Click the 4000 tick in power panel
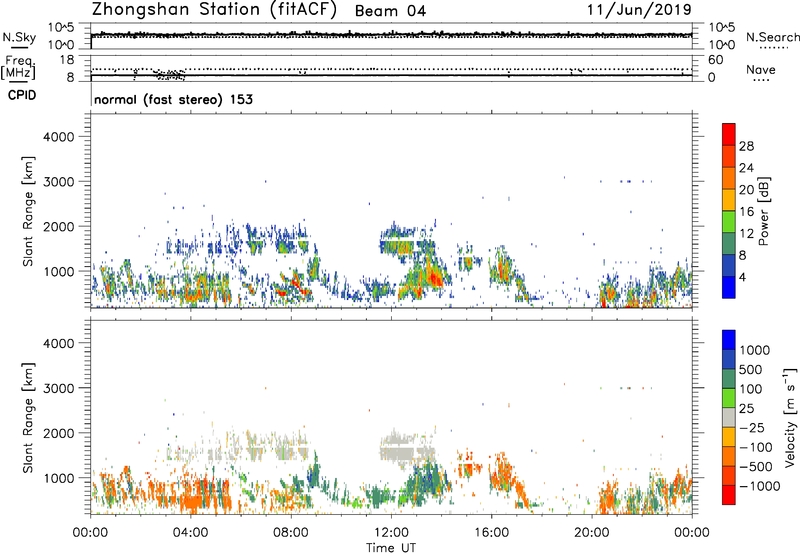800x554 pixels. click(58, 137)
